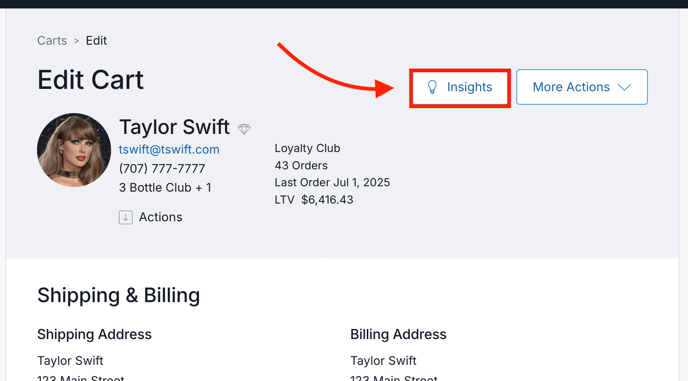688x381 pixels.
Task: Expand the chevron arrow beside More Actions
Action: coord(624,87)
